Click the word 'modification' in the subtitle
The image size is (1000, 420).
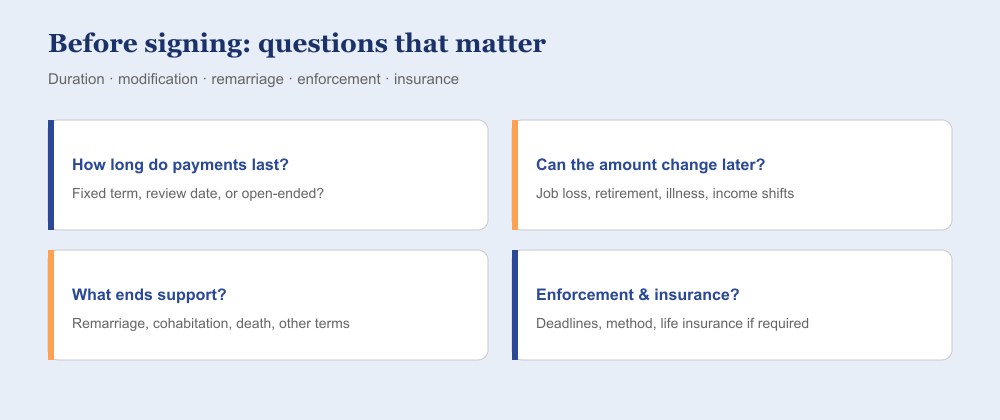[x=158, y=80]
